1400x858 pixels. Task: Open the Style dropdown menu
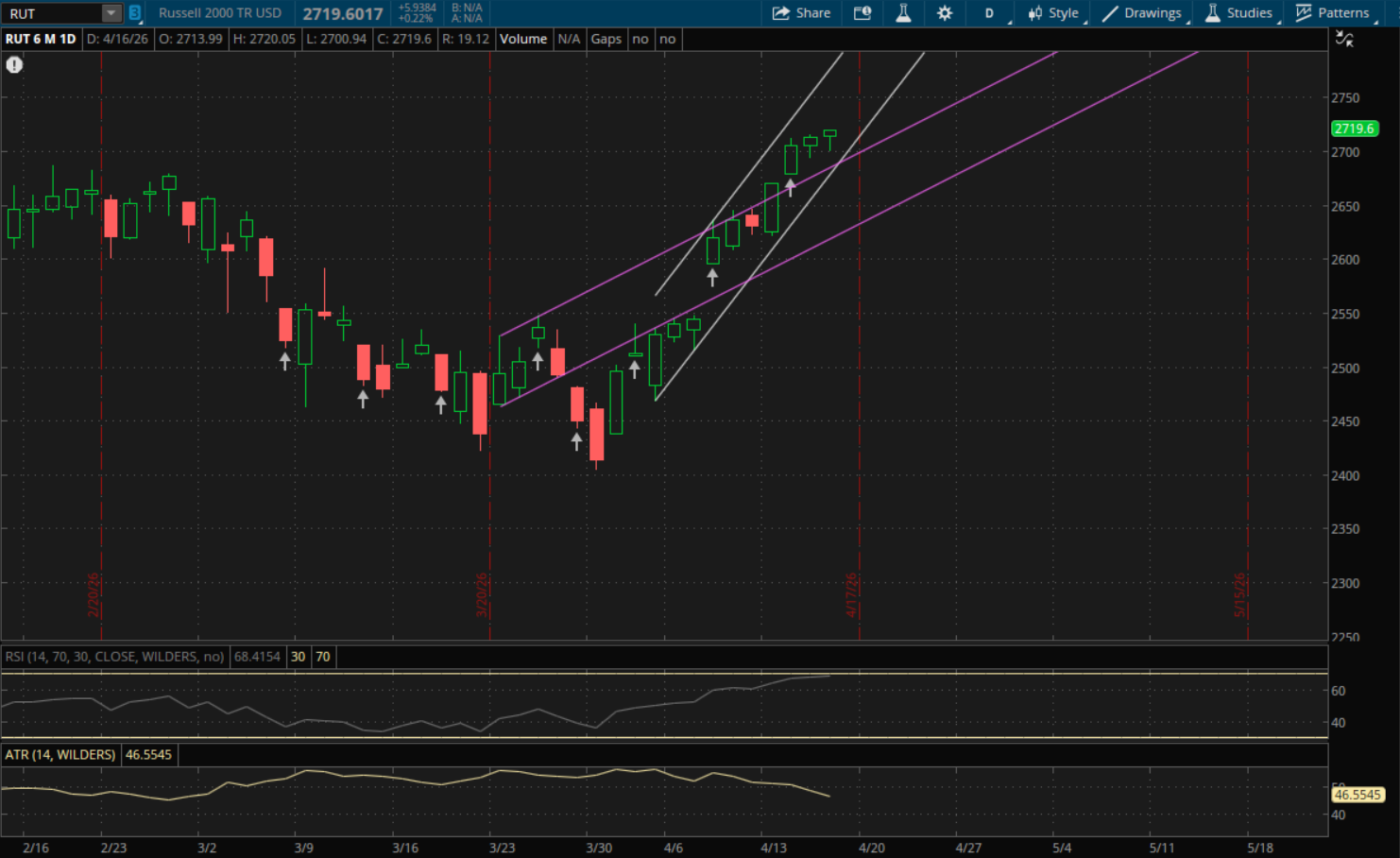[x=1053, y=13]
